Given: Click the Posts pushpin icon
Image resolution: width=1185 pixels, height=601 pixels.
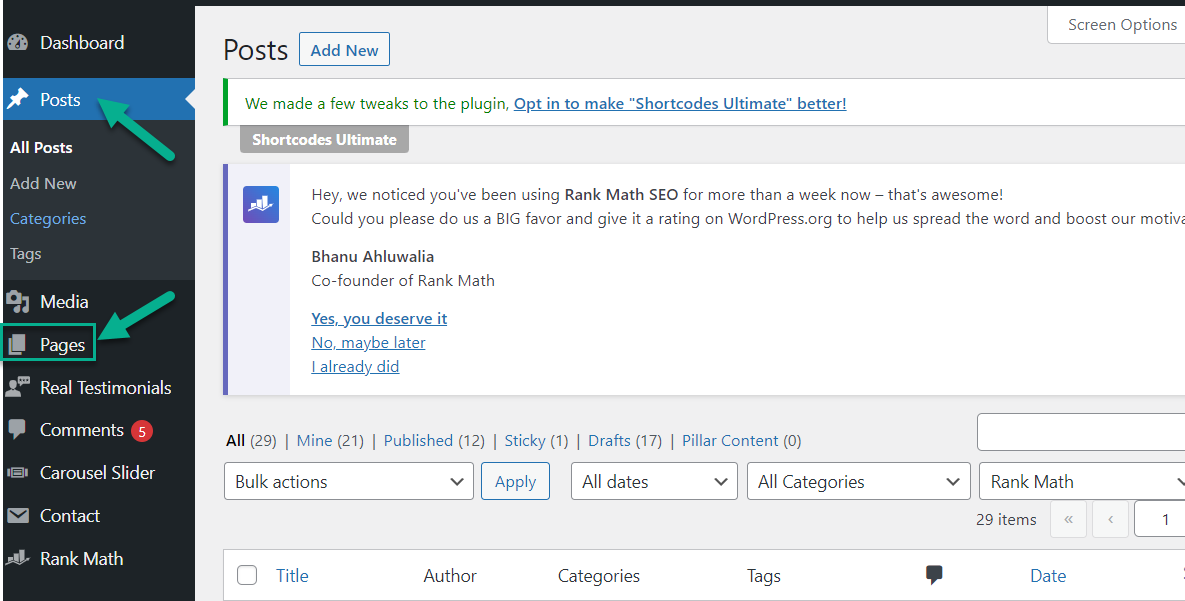Looking at the screenshot, I should [x=17, y=99].
